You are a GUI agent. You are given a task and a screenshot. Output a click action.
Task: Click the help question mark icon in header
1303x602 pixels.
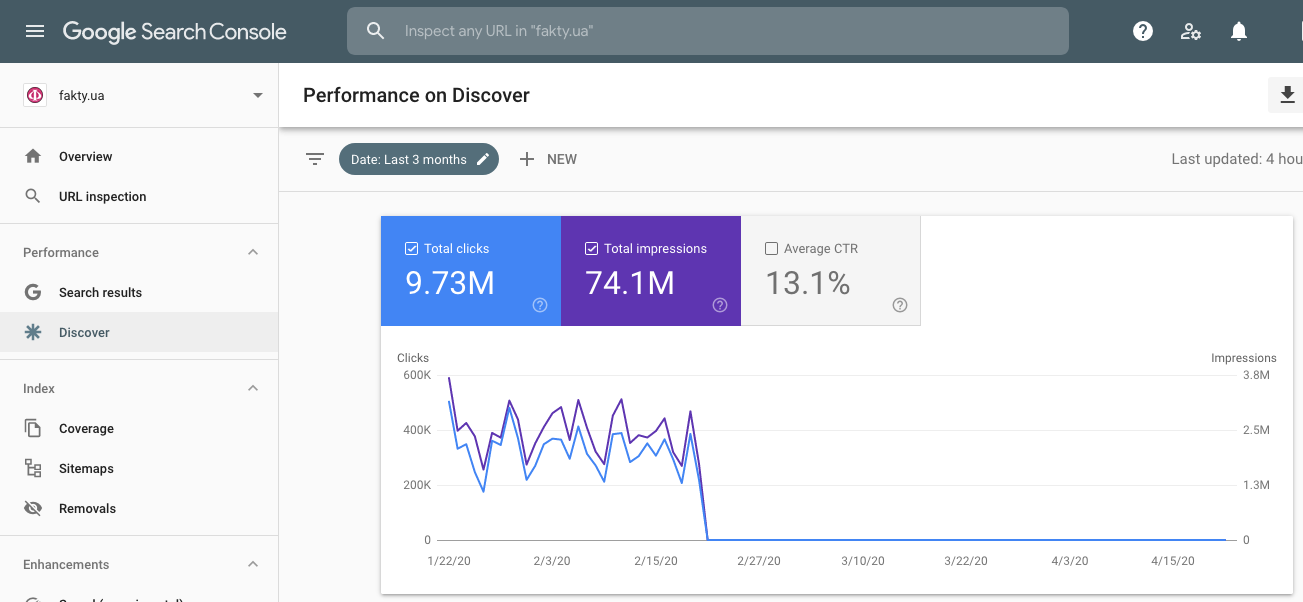(x=1143, y=31)
